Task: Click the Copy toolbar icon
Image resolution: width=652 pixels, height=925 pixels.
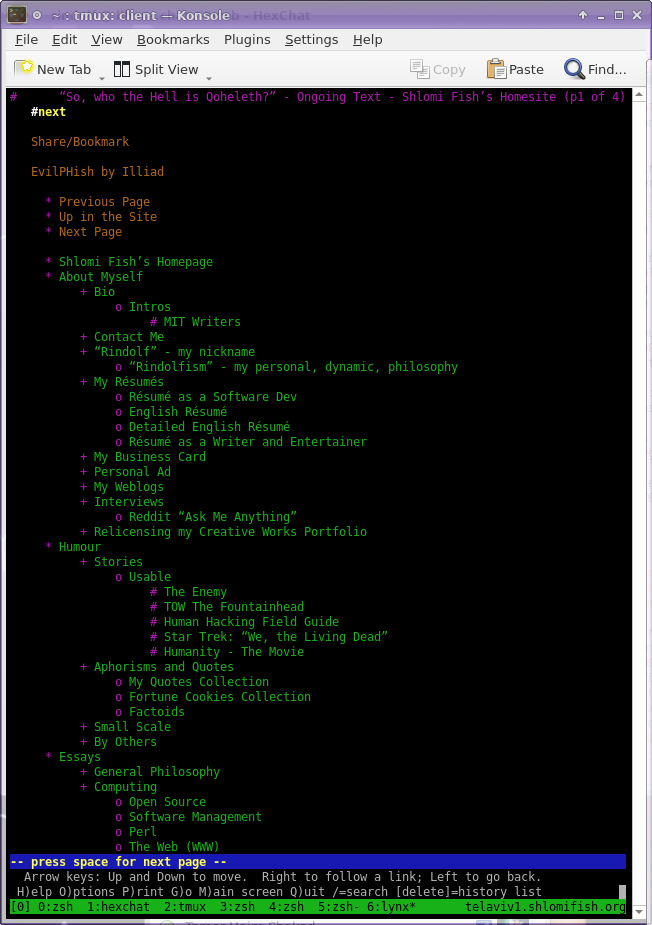Action: 420,69
